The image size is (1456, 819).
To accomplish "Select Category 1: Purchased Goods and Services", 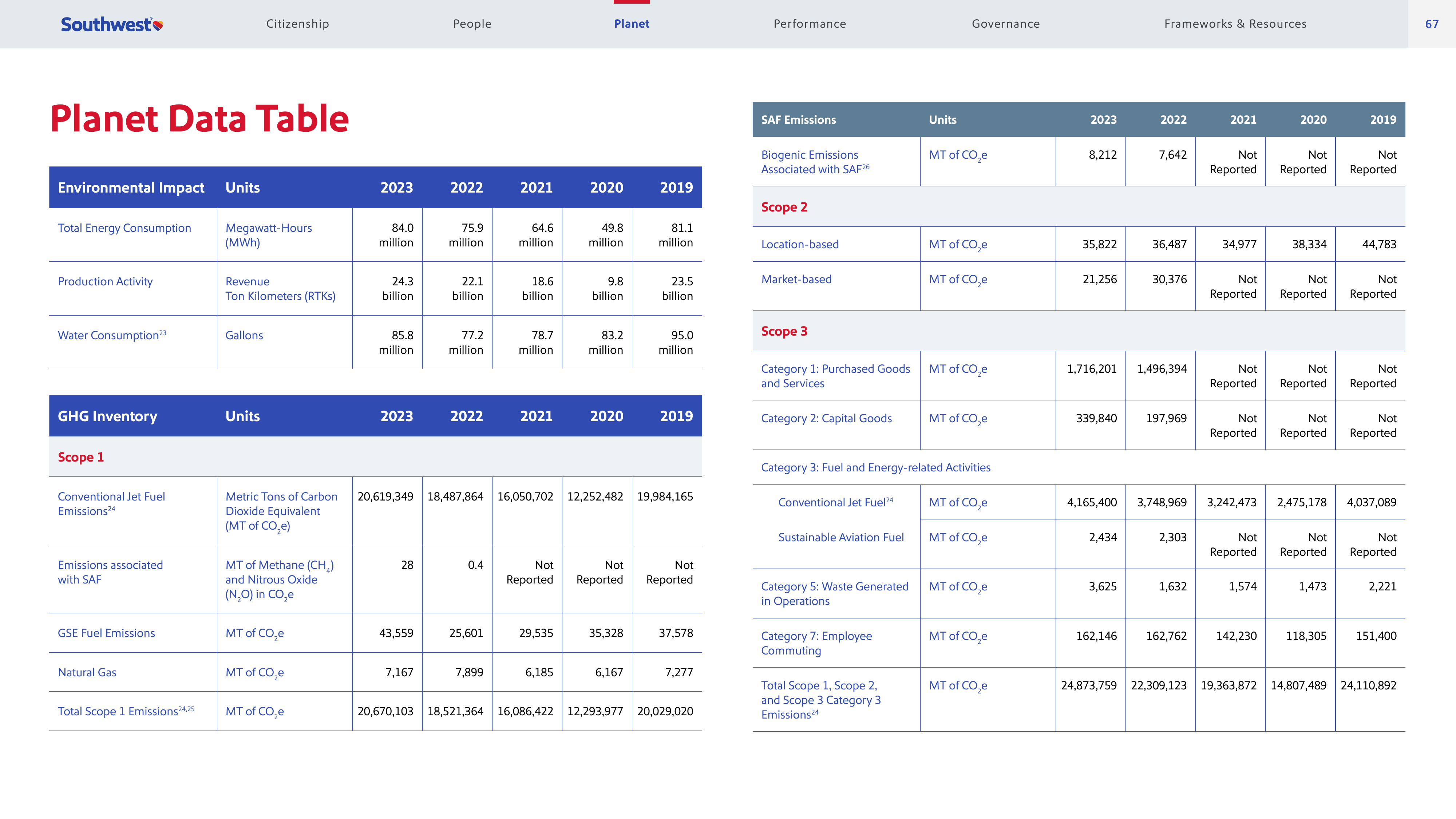I will click(x=835, y=376).
